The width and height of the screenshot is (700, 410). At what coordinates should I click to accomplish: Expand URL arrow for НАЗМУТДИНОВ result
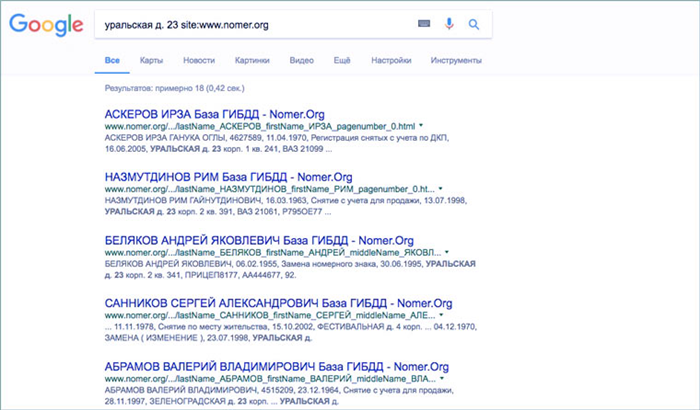441,188
